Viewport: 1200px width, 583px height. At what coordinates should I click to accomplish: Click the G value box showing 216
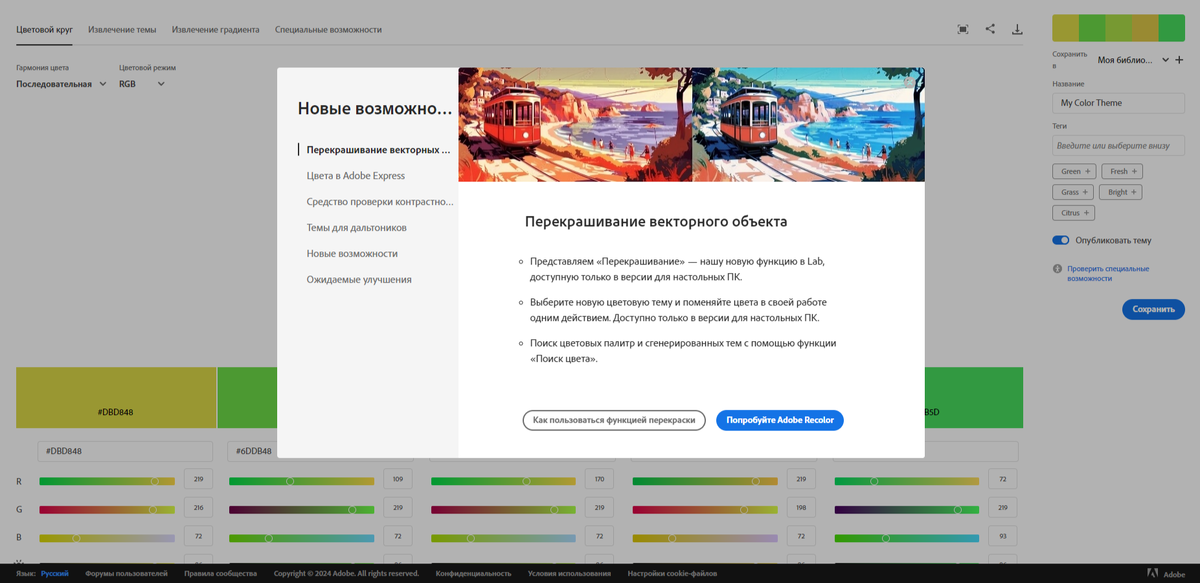pos(197,509)
